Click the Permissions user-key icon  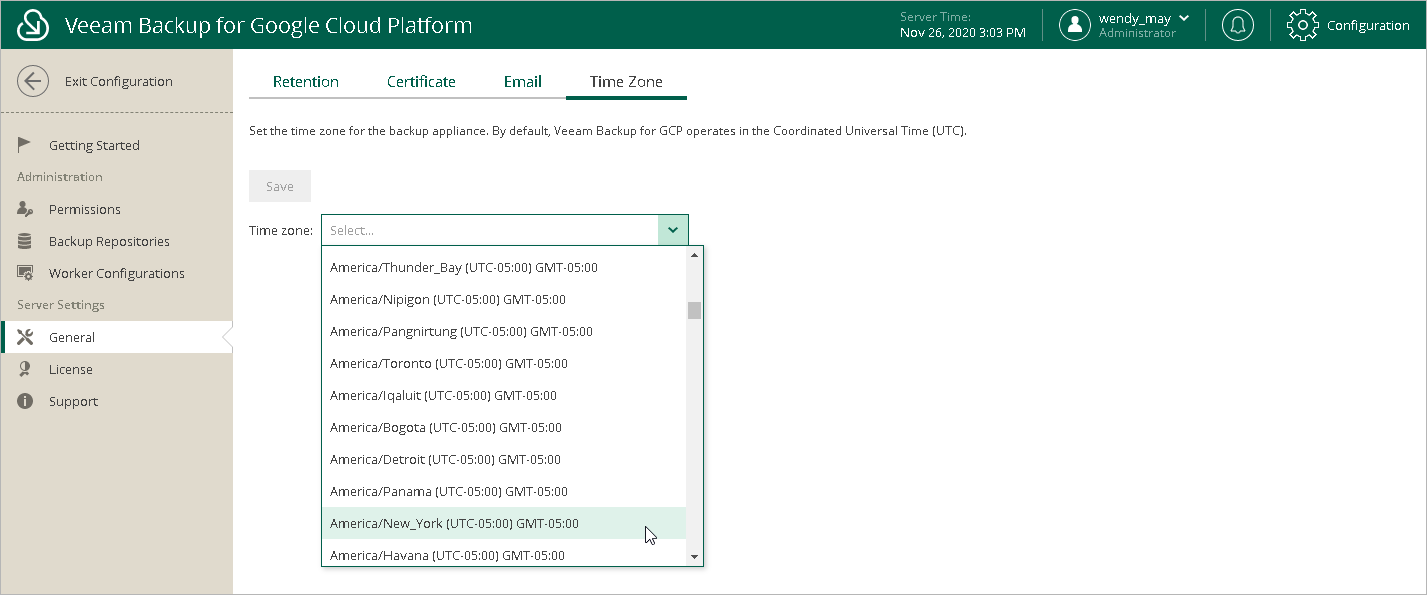(26, 209)
